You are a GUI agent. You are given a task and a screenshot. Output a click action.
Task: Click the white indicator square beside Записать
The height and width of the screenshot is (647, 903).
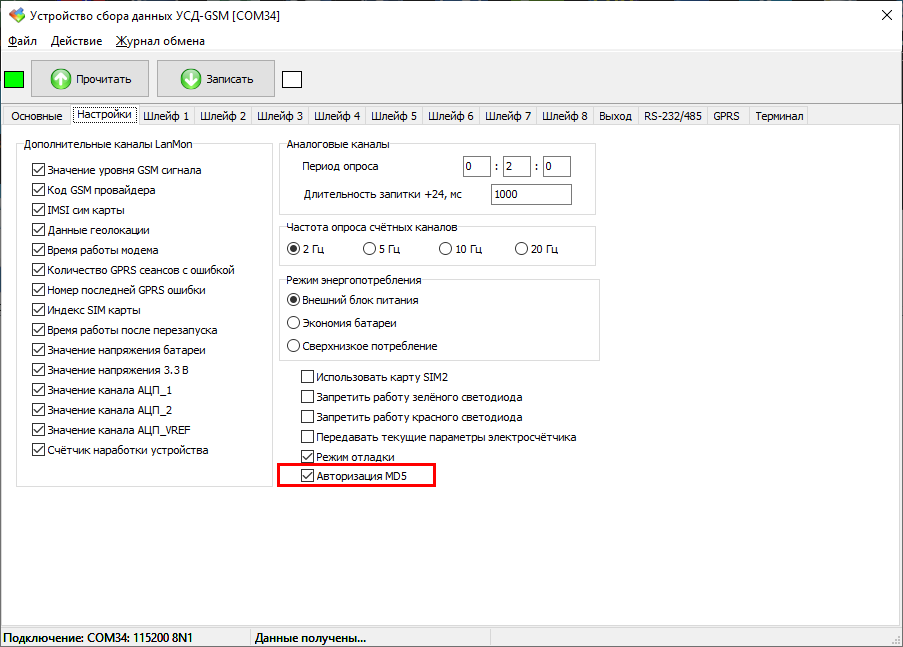[292, 80]
